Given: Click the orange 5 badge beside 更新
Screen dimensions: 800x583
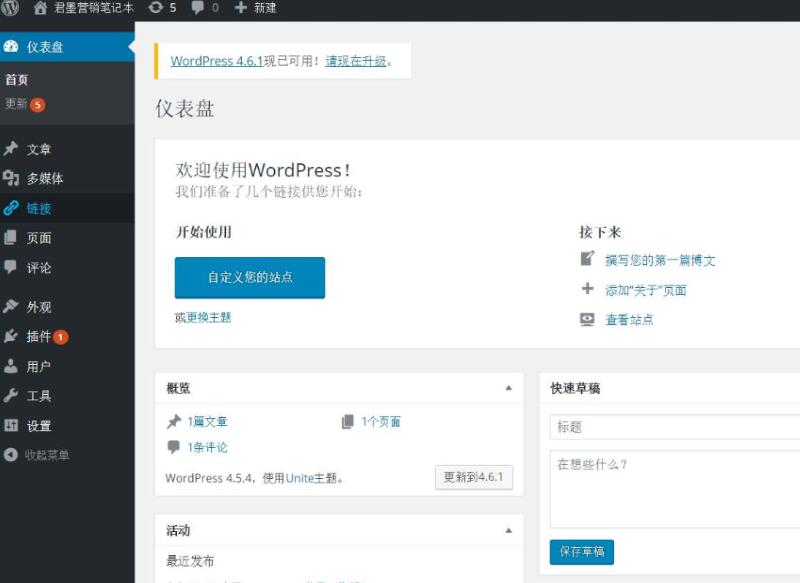Looking at the screenshot, I should click(x=37, y=105).
